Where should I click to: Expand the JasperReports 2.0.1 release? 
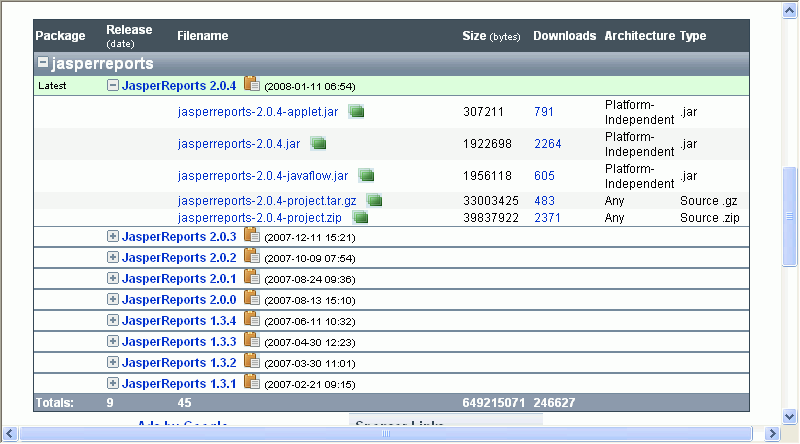tap(113, 278)
